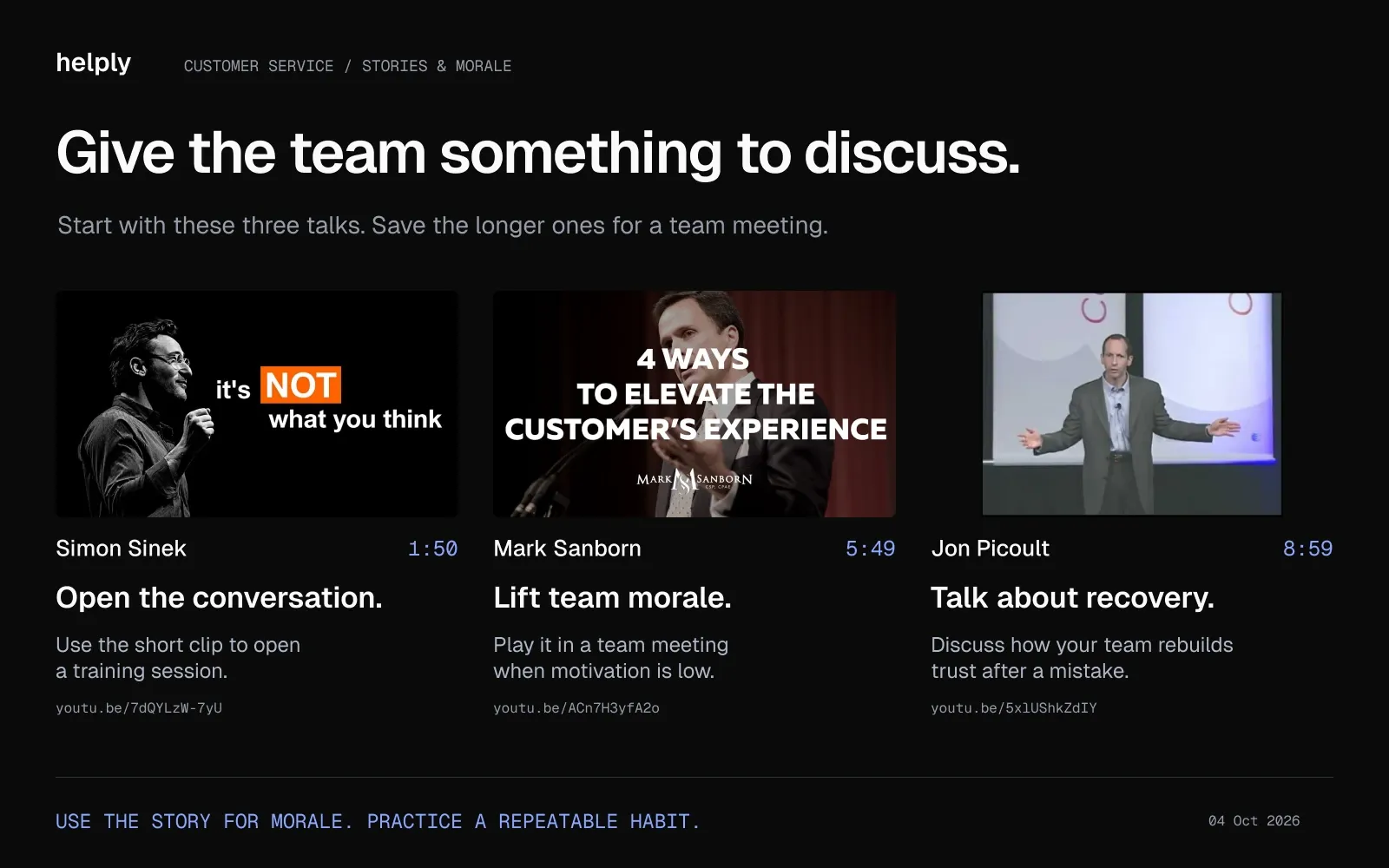This screenshot has height=868, width=1389.
Task: Open the Jon Picoult video thumbnail
Action: point(1132,404)
